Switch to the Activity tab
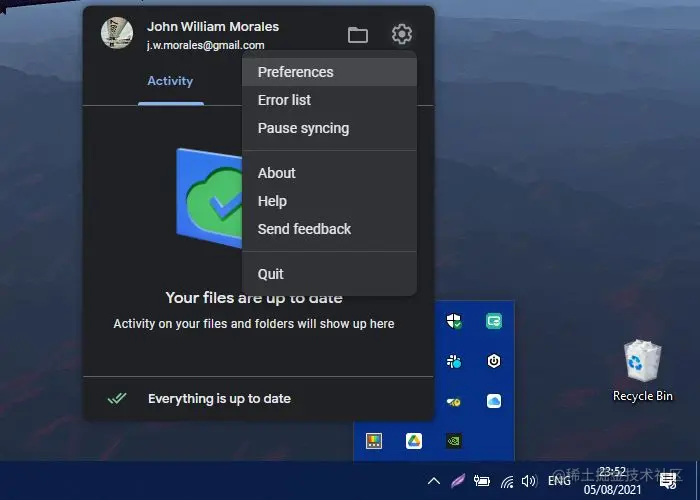The height and width of the screenshot is (500, 700). click(x=170, y=81)
